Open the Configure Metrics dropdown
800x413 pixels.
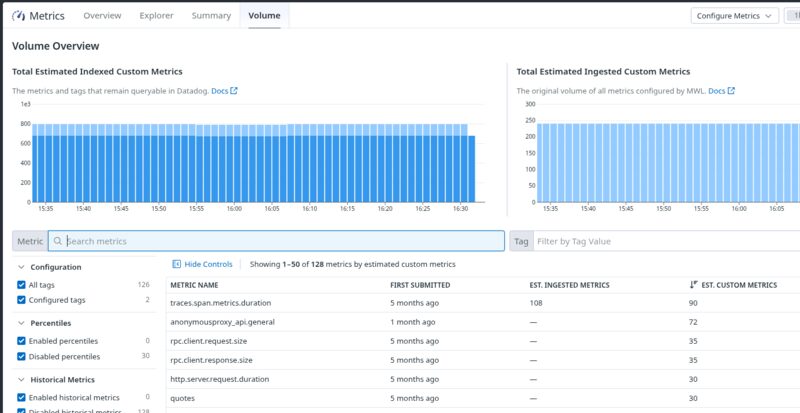point(735,16)
